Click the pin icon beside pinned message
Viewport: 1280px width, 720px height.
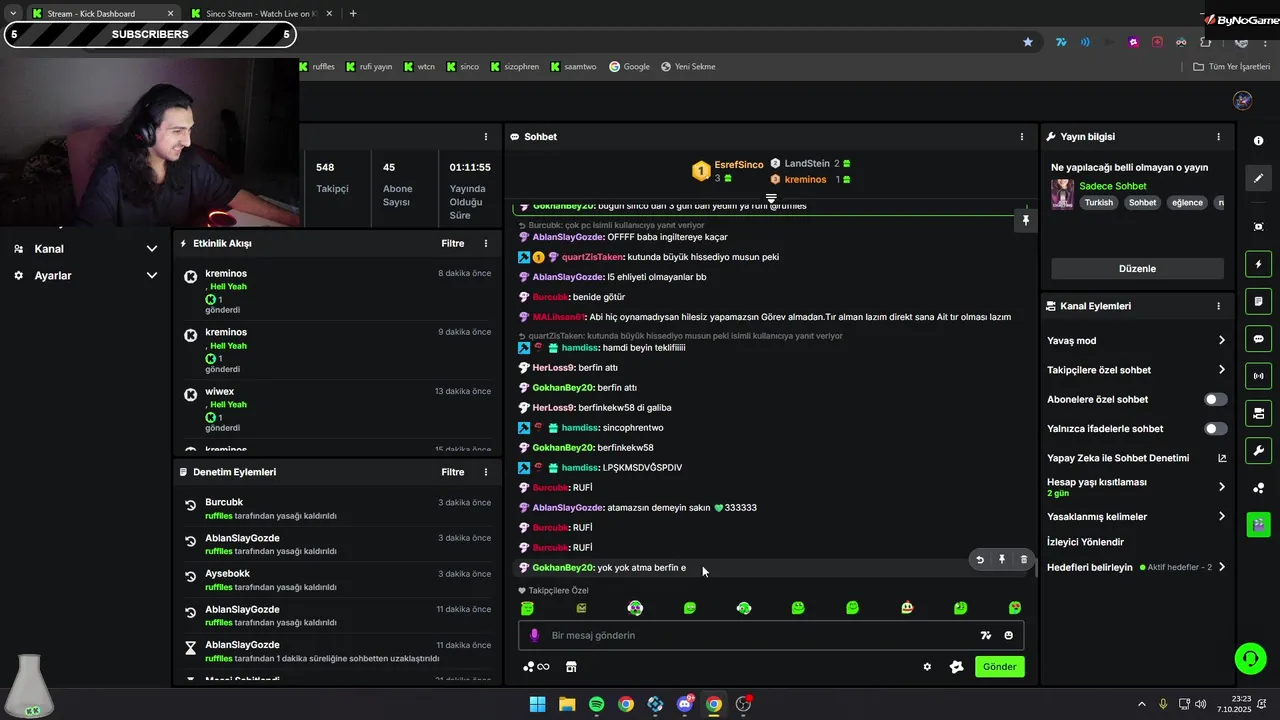(x=1025, y=220)
